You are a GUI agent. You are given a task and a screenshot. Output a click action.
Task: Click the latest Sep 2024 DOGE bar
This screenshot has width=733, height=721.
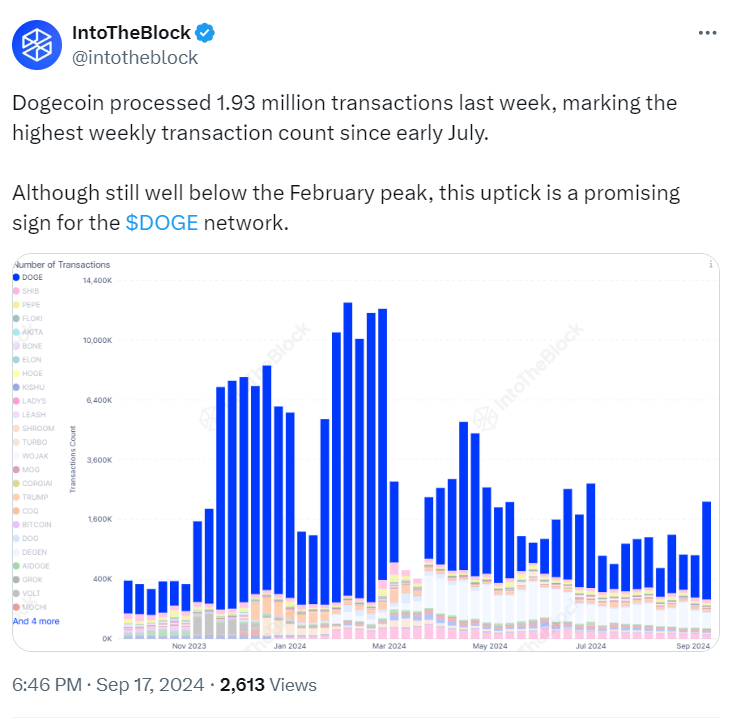(x=707, y=550)
